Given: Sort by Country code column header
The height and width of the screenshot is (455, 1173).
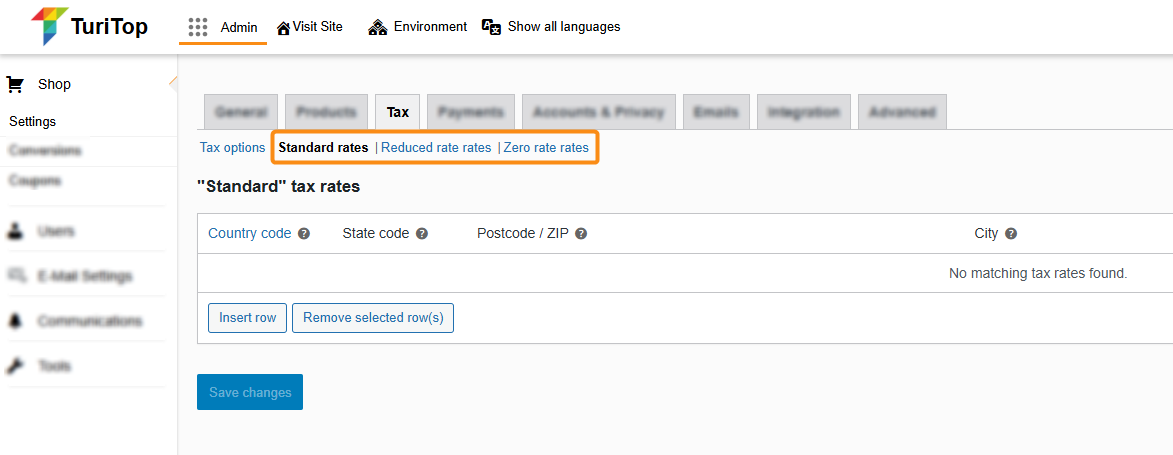Looking at the screenshot, I should click(249, 234).
